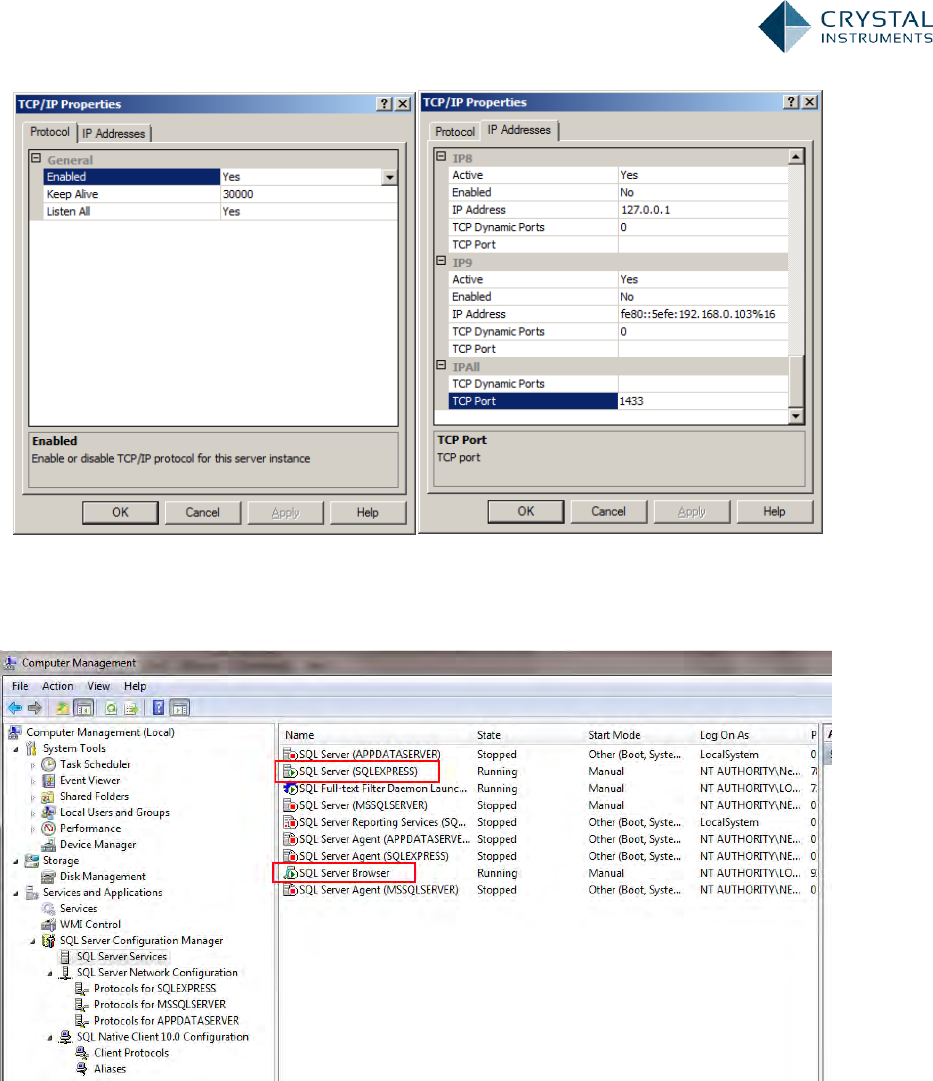The height and width of the screenshot is (1081, 933).
Task: Click the WMI Control icon
Action: pos(48,925)
